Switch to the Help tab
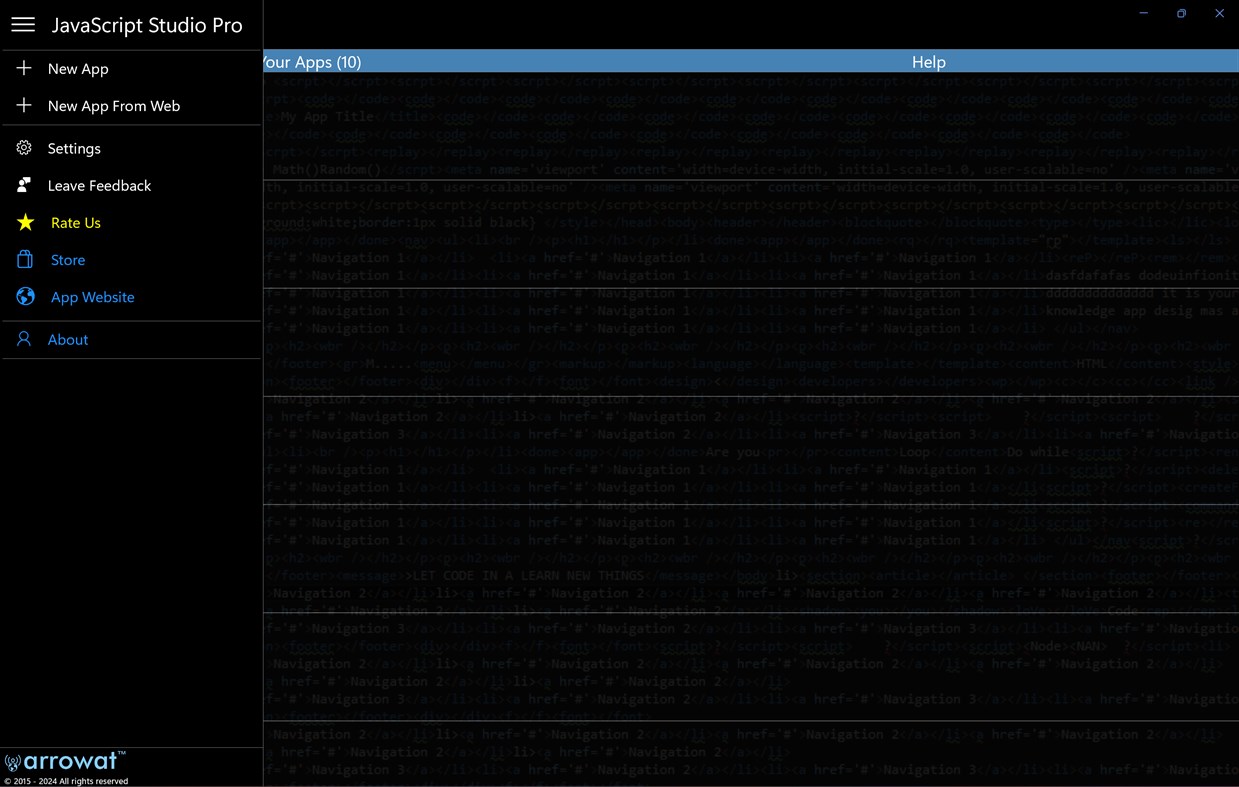1239x787 pixels. pyautogui.click(x=928, y=62)
